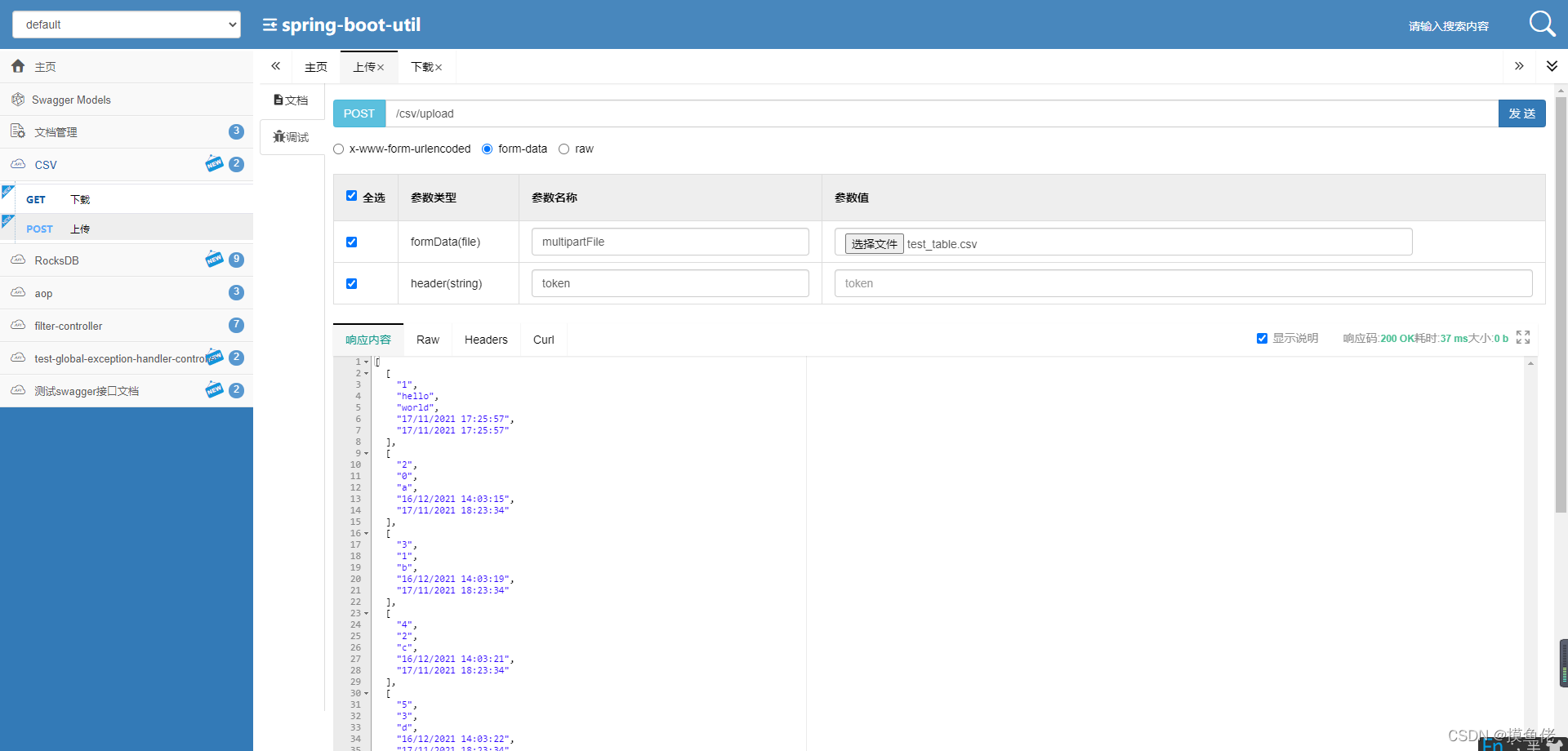Go to 主页 in the sidebar
Screen dimensions: 1568x751
(x=127, y=66)
